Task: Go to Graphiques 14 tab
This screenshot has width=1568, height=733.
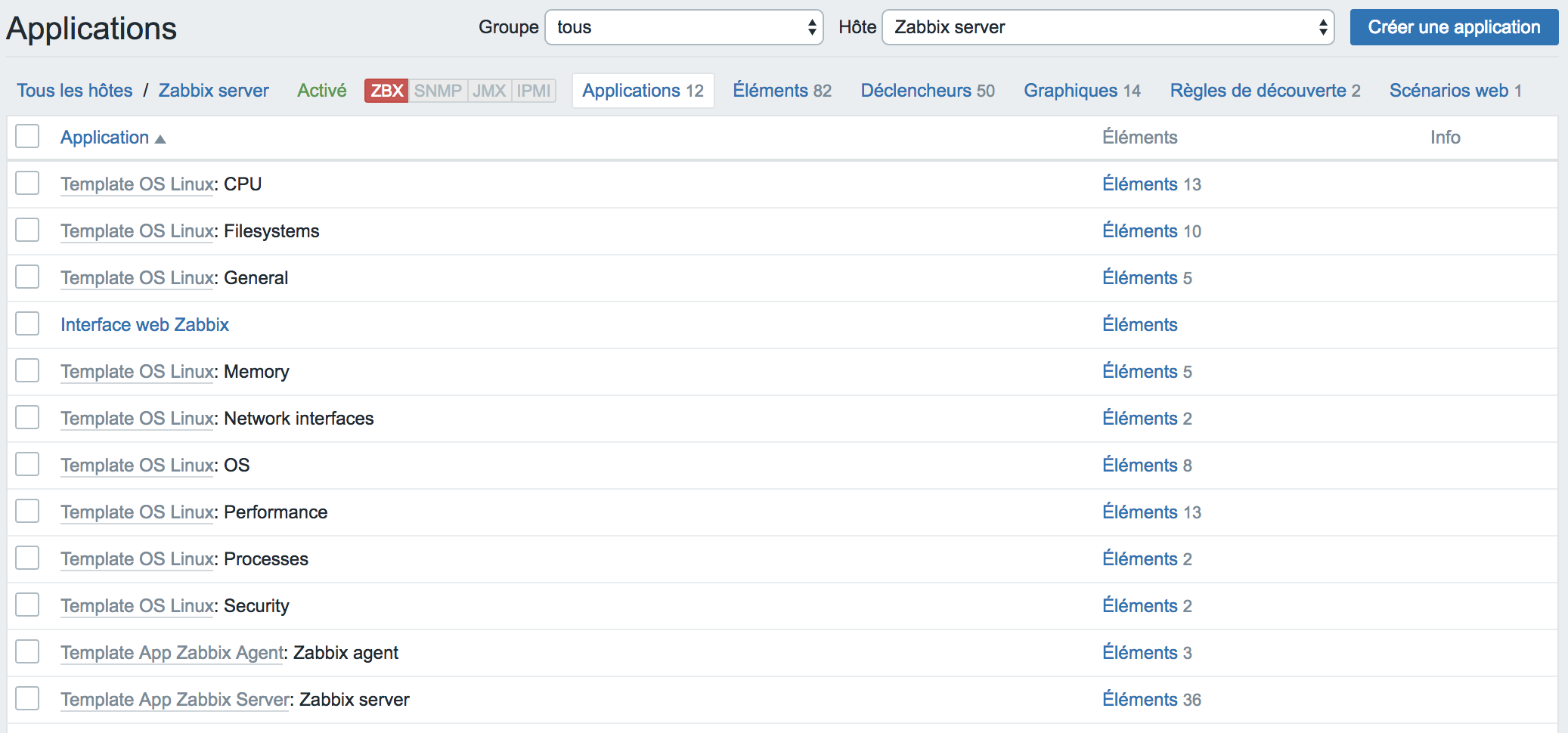Action: (x=1082, y=91)
